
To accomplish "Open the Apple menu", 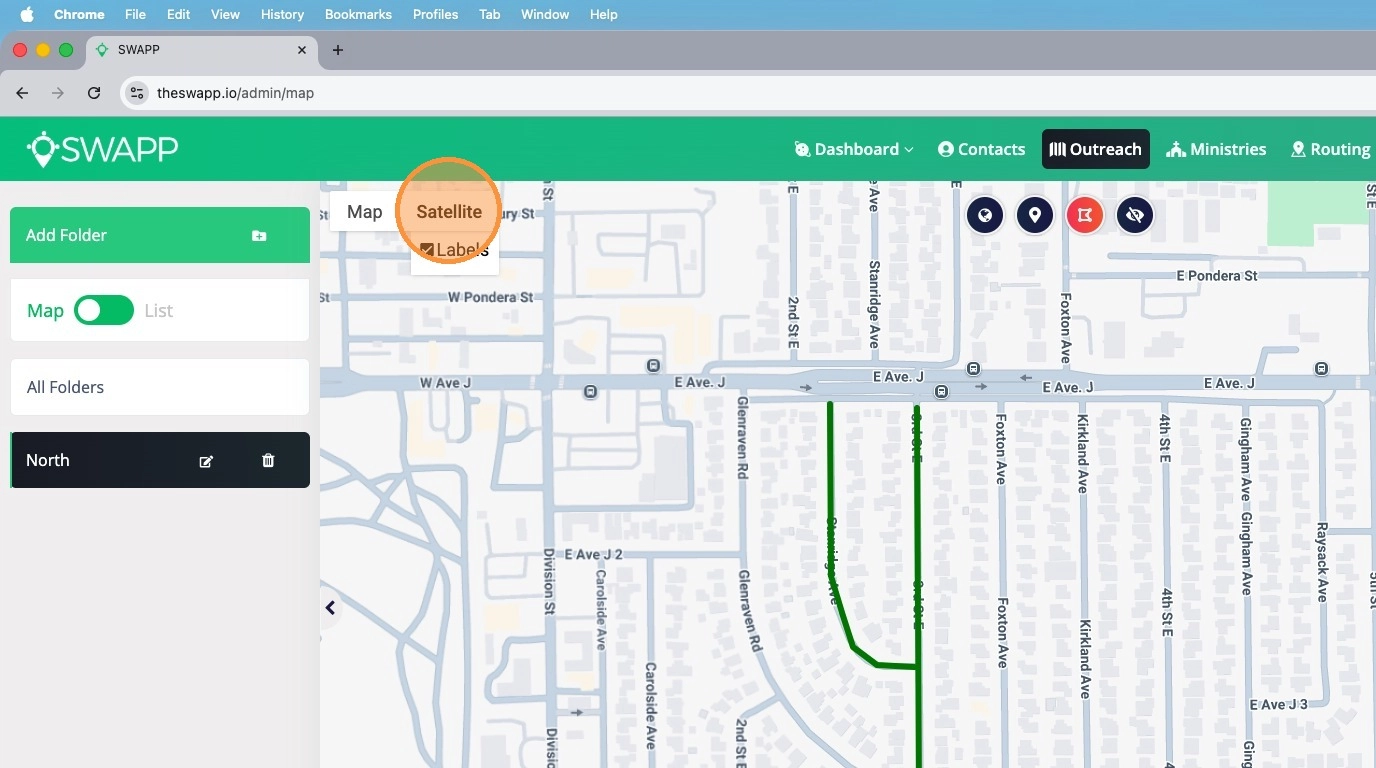I will [27, 14].
